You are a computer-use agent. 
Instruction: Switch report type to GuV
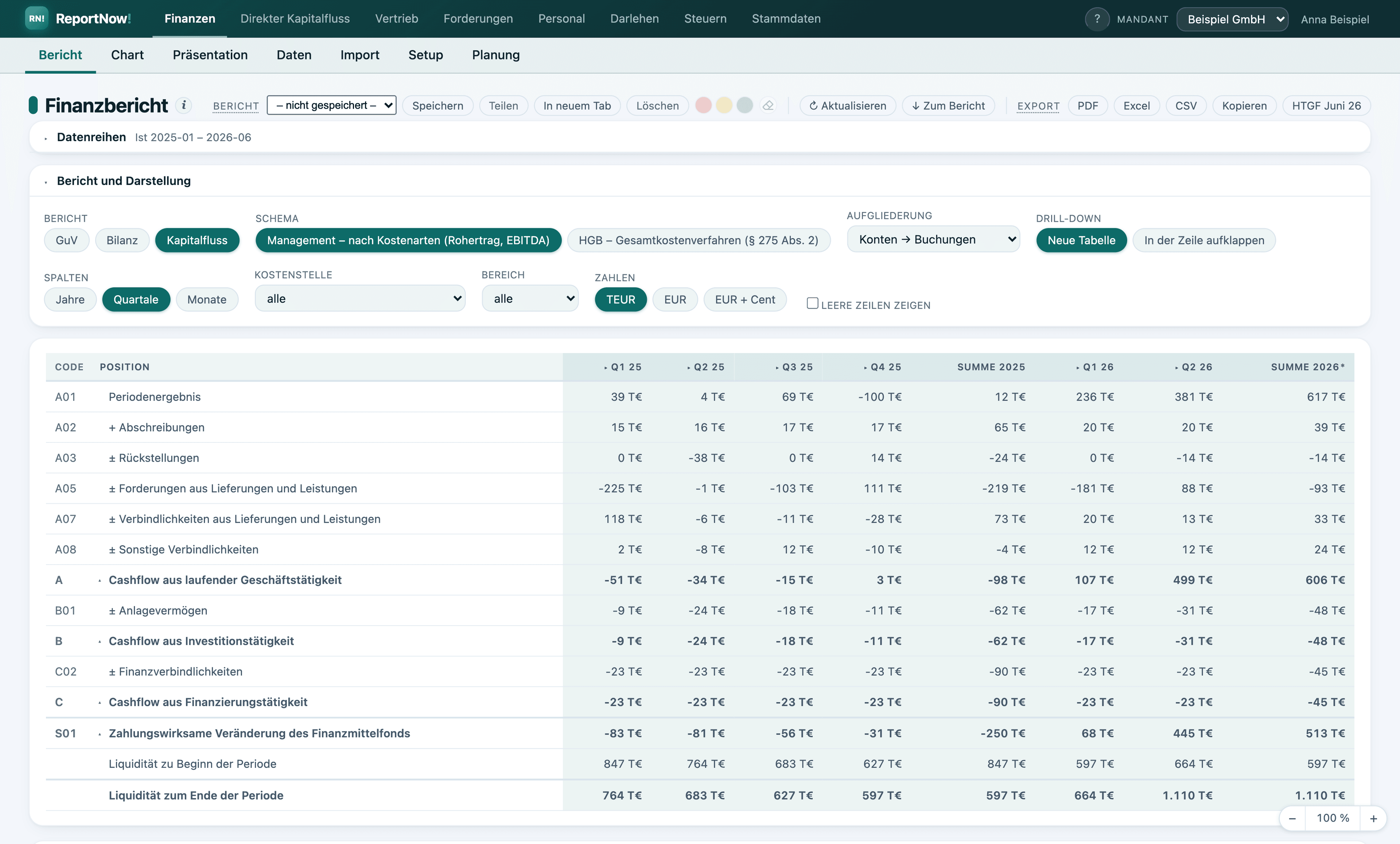tap(66, 240)
